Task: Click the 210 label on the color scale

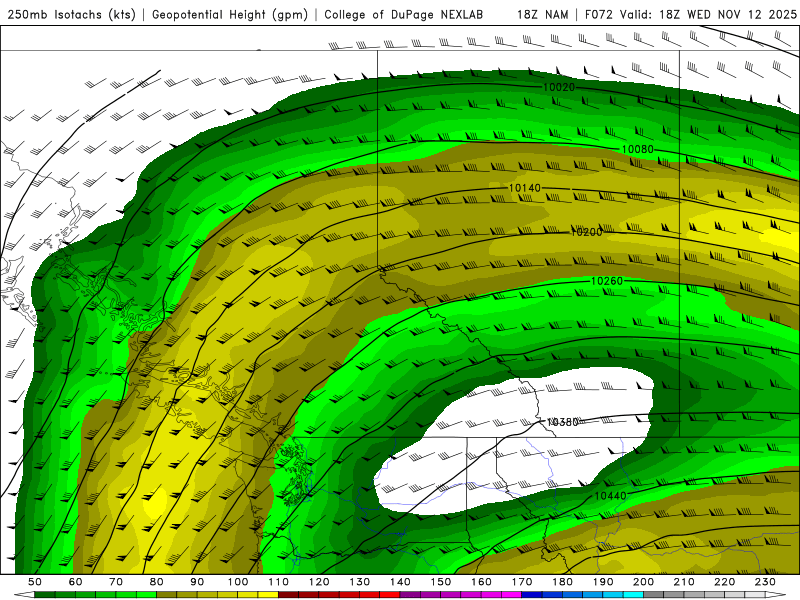Action: pos(685,582)
